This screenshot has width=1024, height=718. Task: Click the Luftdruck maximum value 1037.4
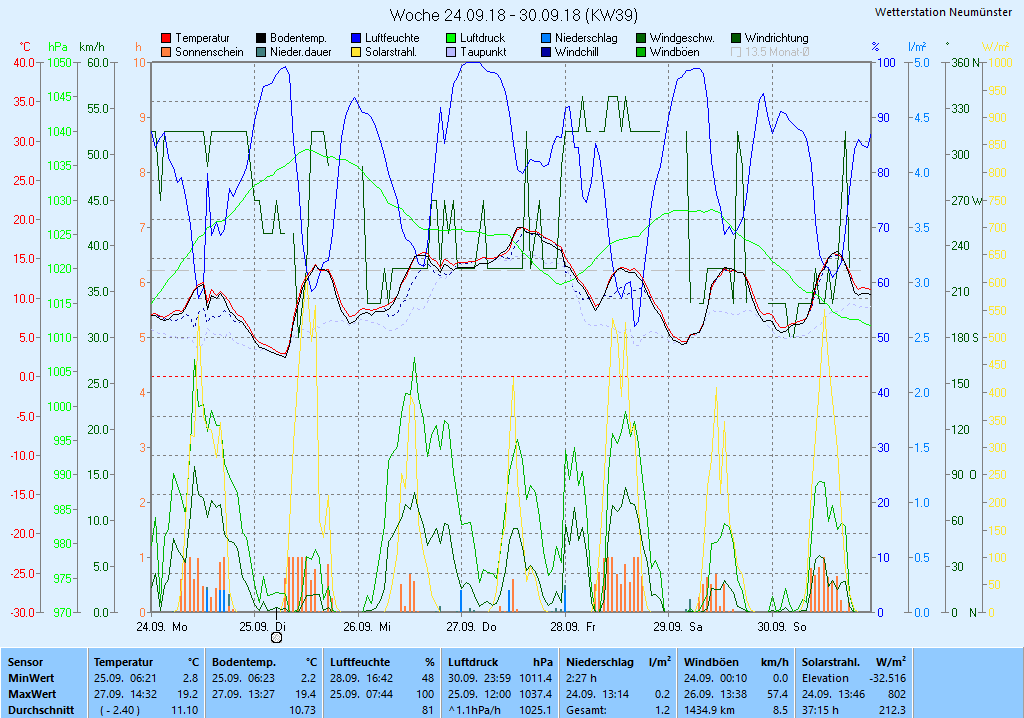[x=536, y=694]
